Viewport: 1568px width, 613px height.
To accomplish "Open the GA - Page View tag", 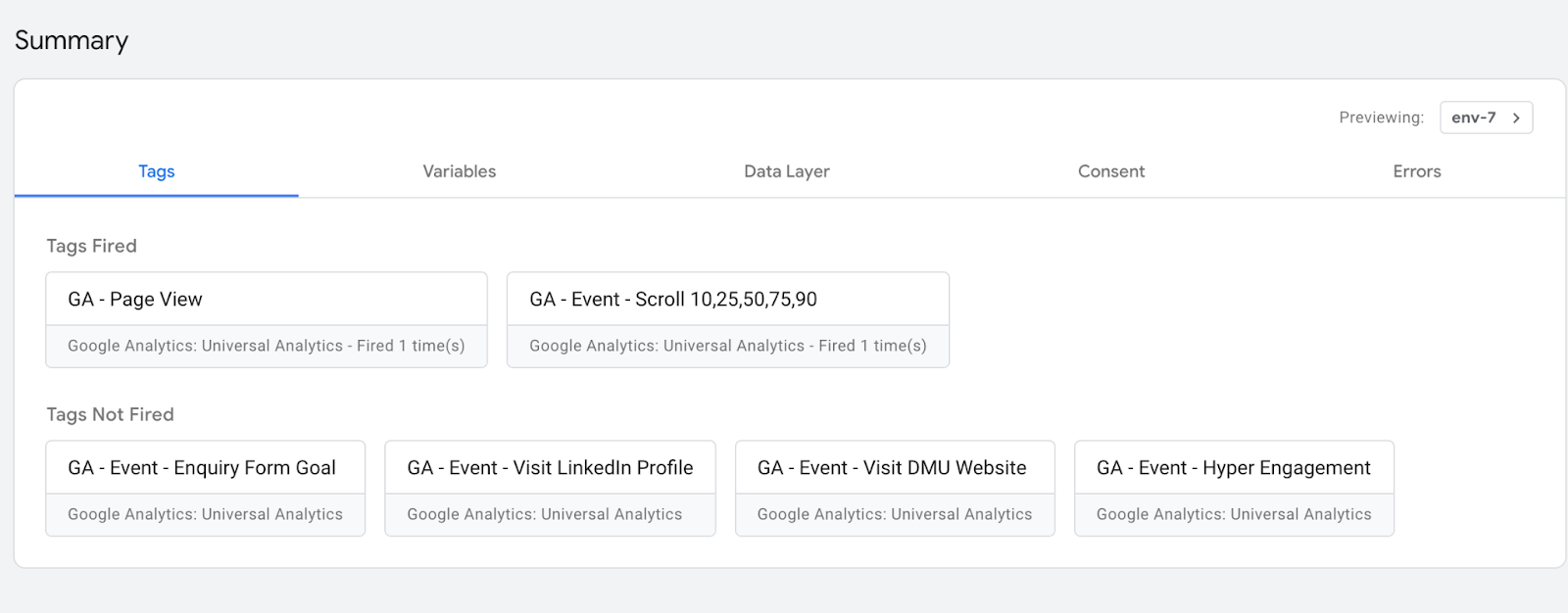I will click(266, 300).
